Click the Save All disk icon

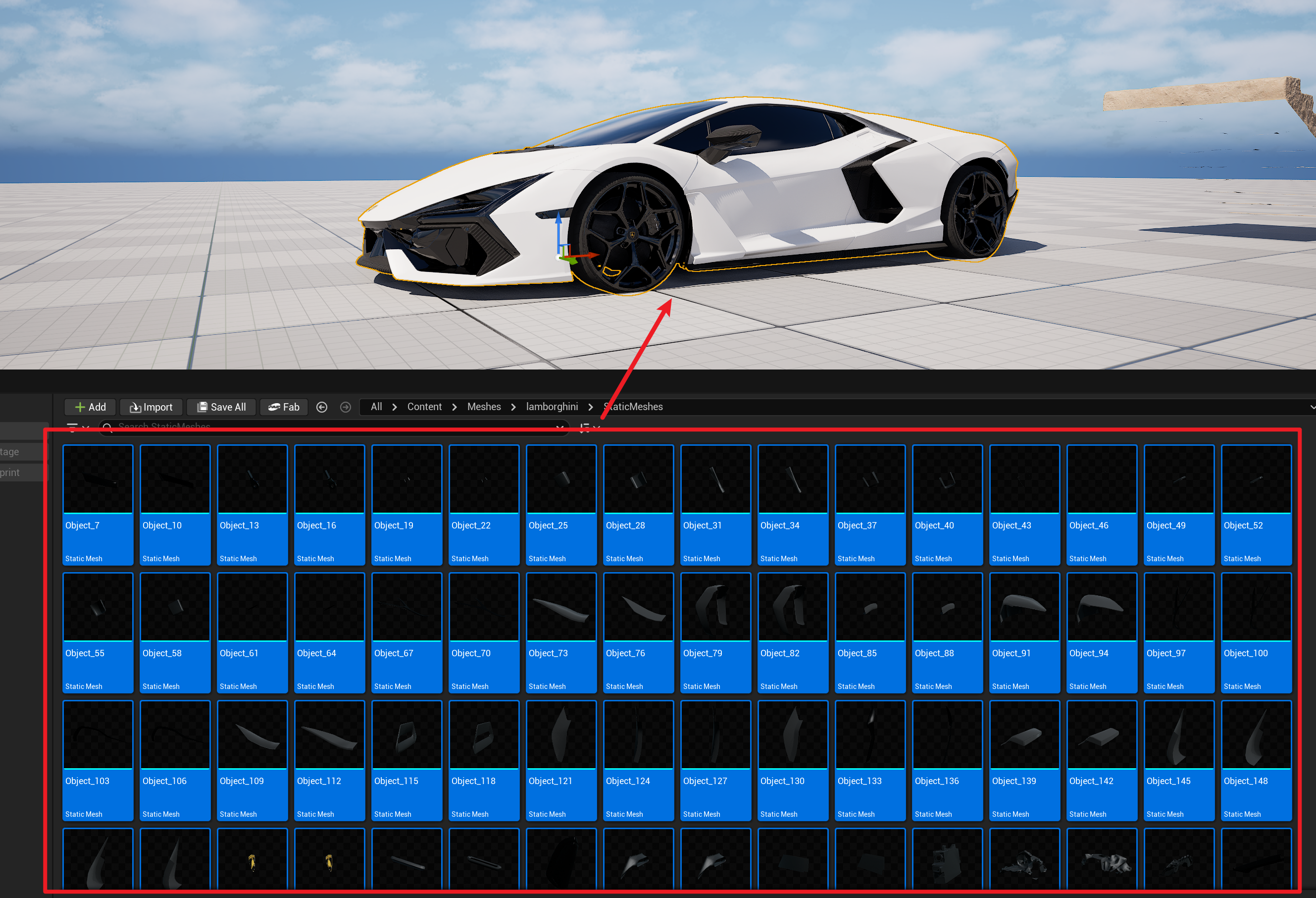(202, 407)
